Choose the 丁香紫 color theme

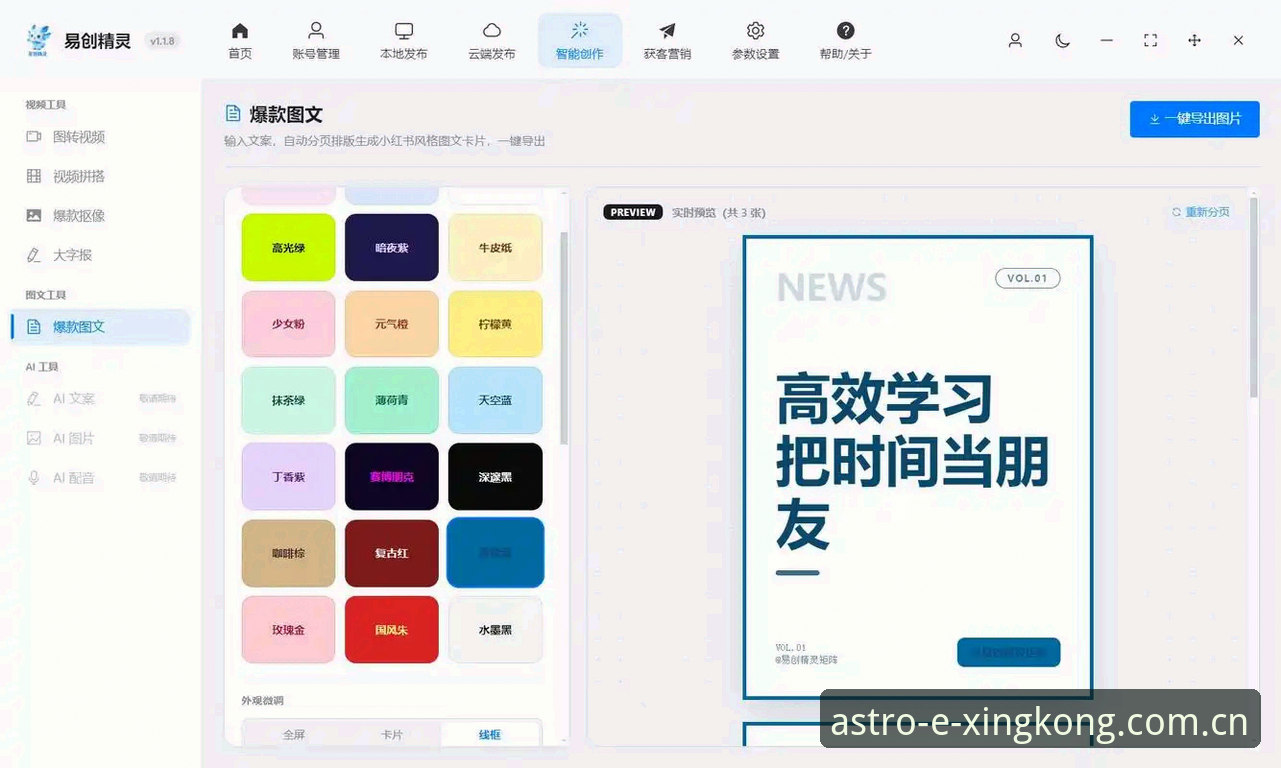(x=288, y=477)
